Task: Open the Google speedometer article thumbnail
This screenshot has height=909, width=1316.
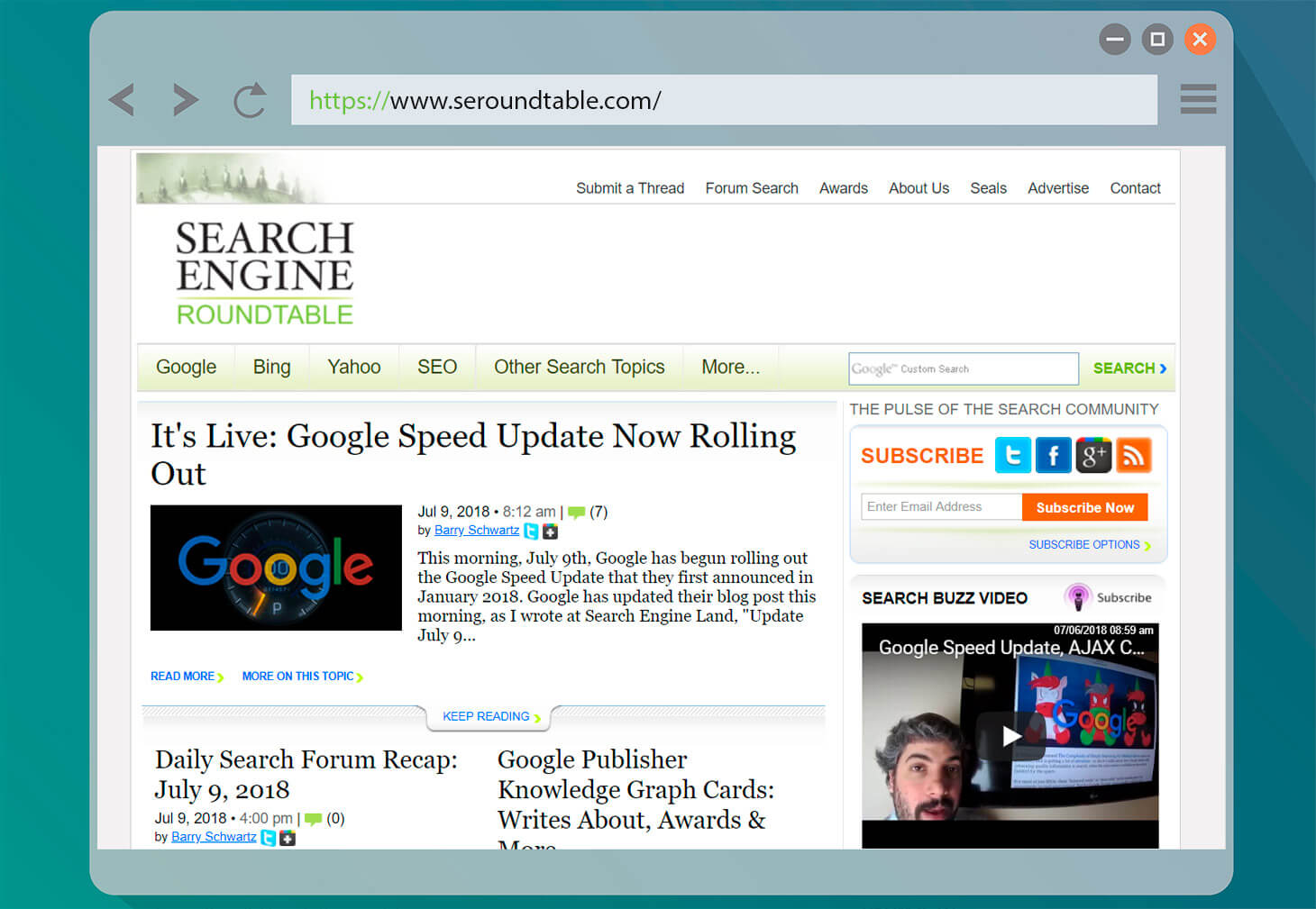Action: pos(276,568)
